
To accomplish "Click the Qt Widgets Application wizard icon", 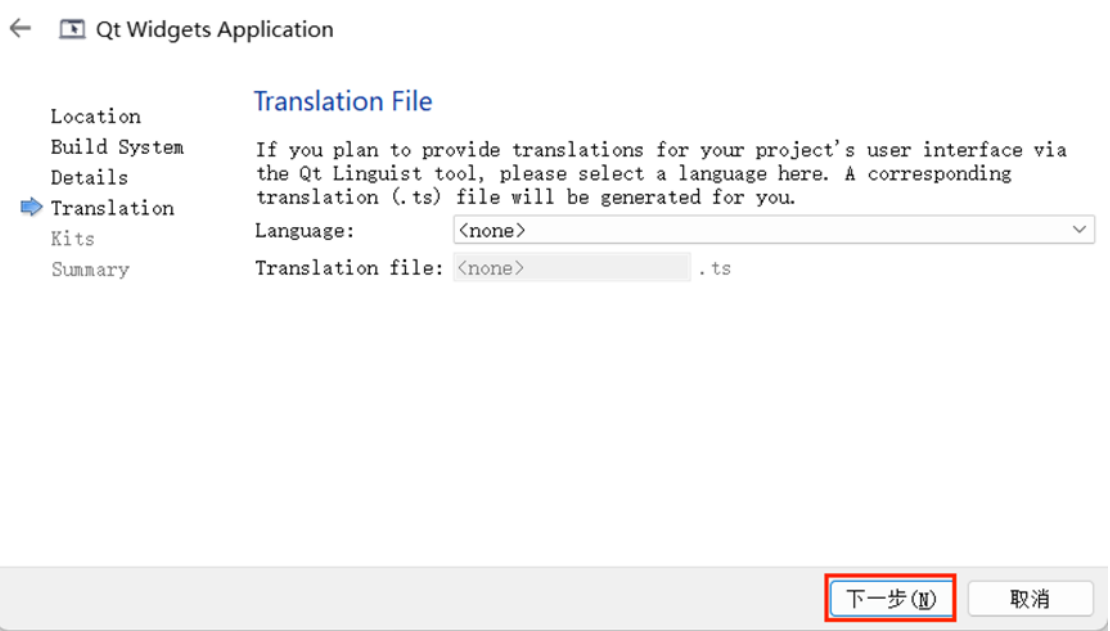I will pyautogui.click(x=71, y=29).
